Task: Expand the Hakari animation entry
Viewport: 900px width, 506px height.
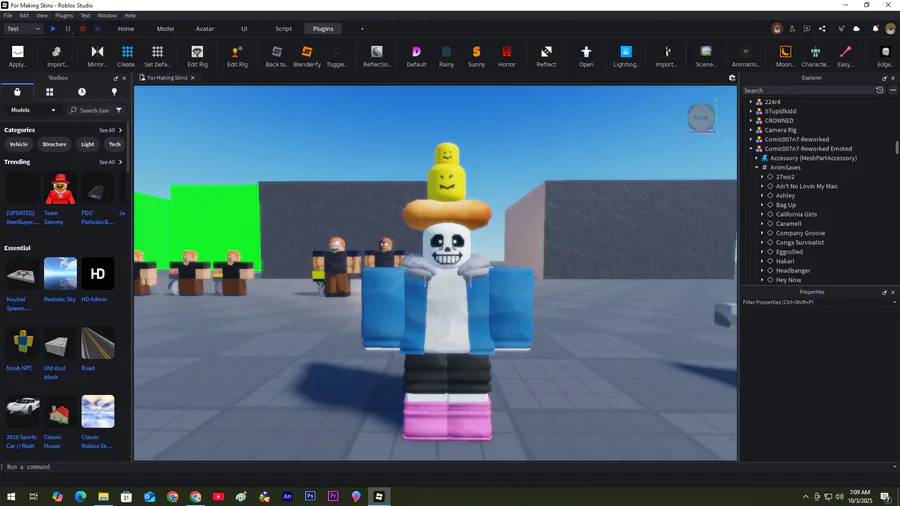Action: (x=762, y=261)
